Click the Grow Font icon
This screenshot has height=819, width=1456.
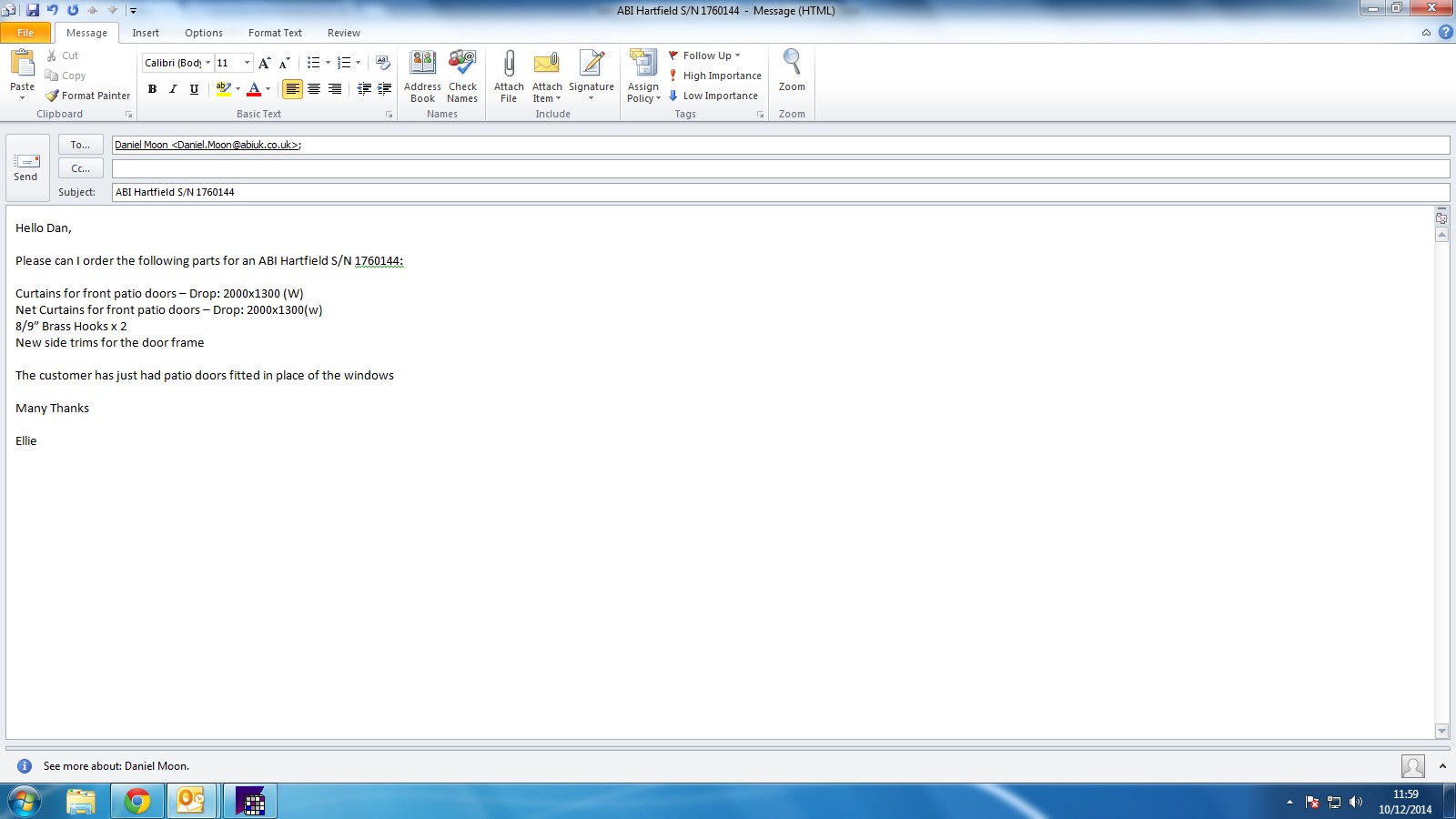pos(264,63)
